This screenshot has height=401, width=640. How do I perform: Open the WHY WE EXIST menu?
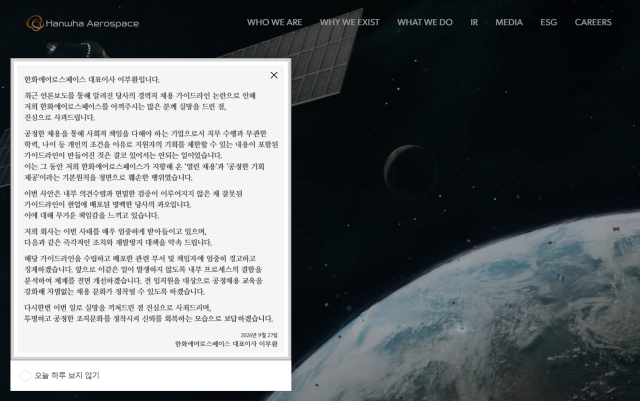[349, 22]
